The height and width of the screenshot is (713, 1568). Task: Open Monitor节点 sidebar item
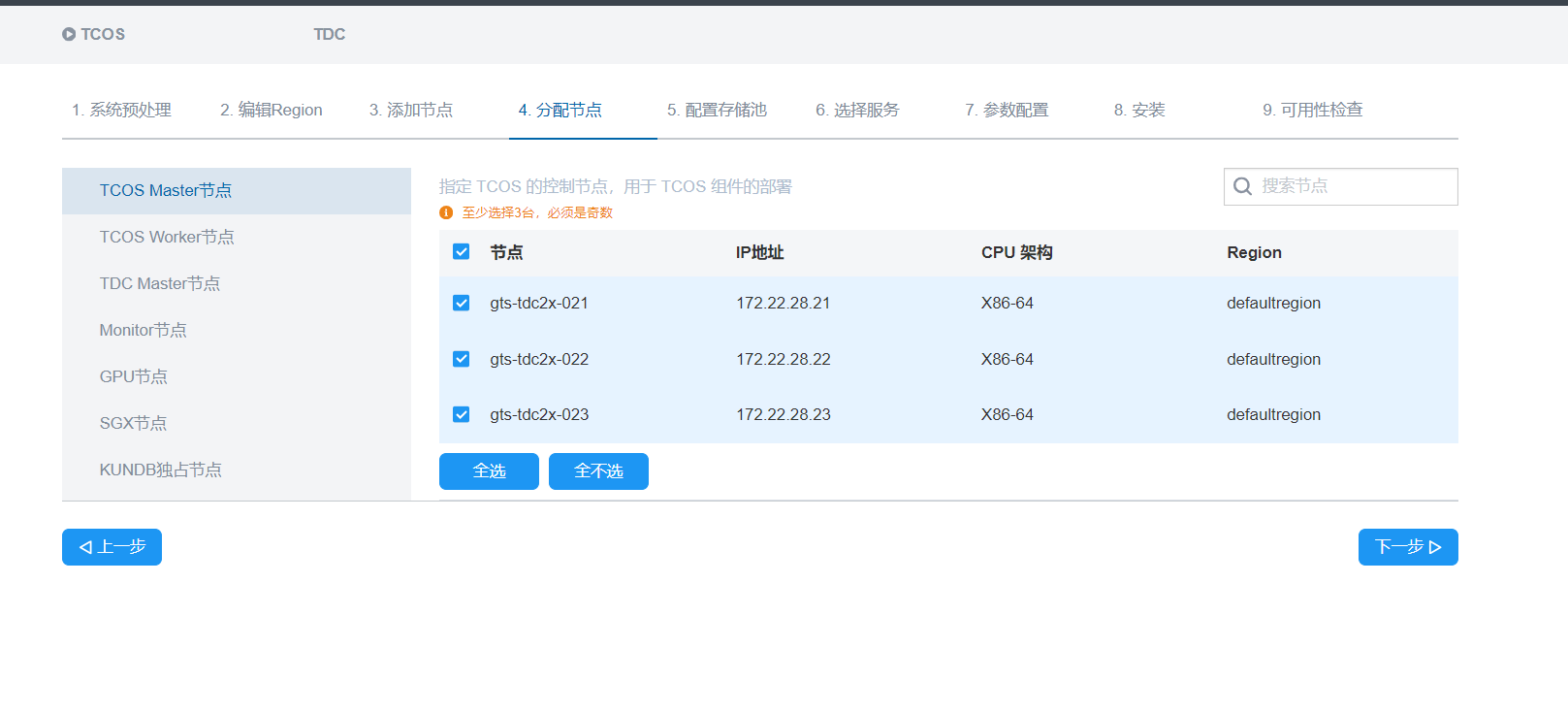tap(237, 330)
